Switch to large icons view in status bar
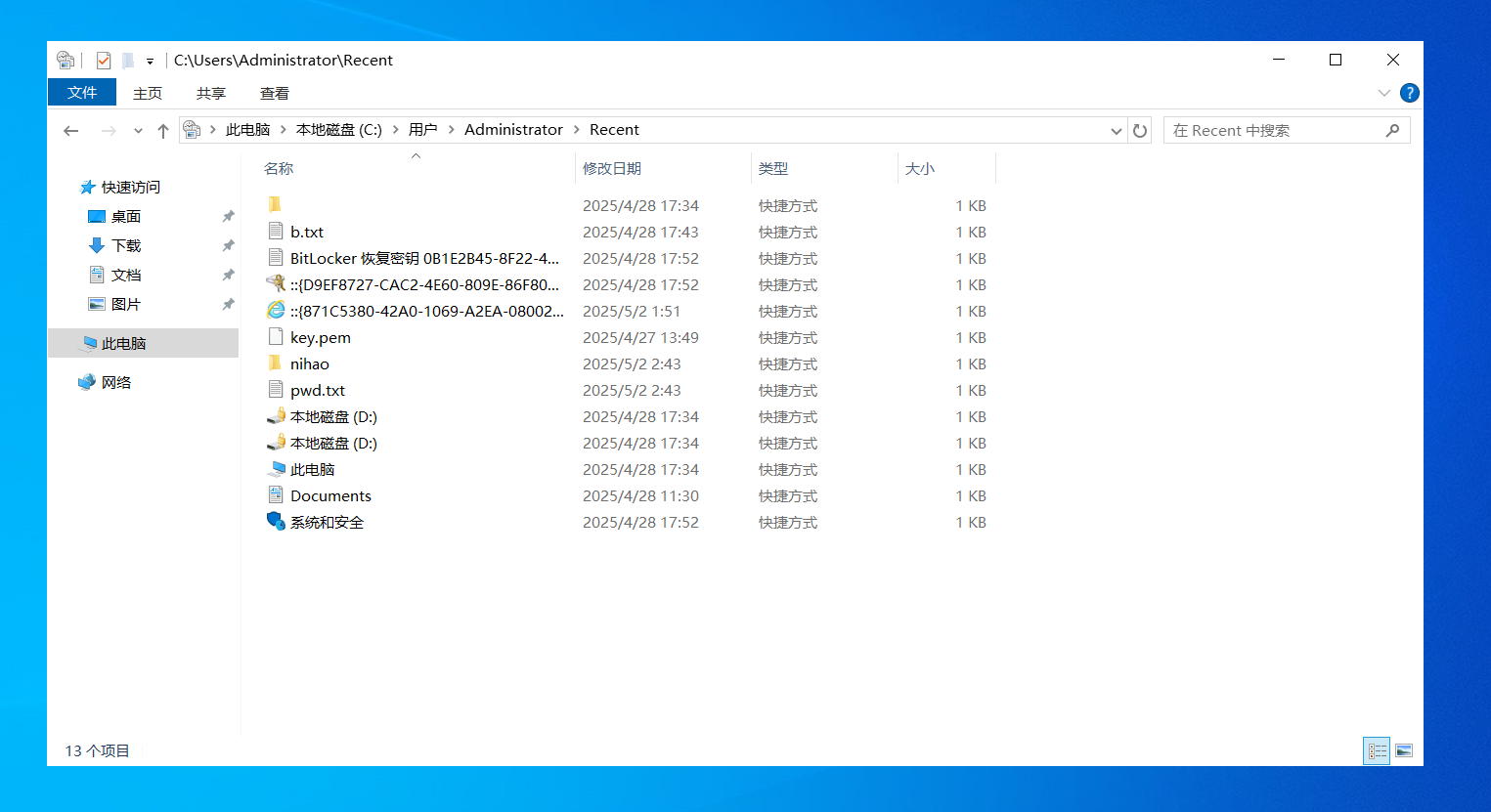1491x812 pixels. (x=1404, y=750)
